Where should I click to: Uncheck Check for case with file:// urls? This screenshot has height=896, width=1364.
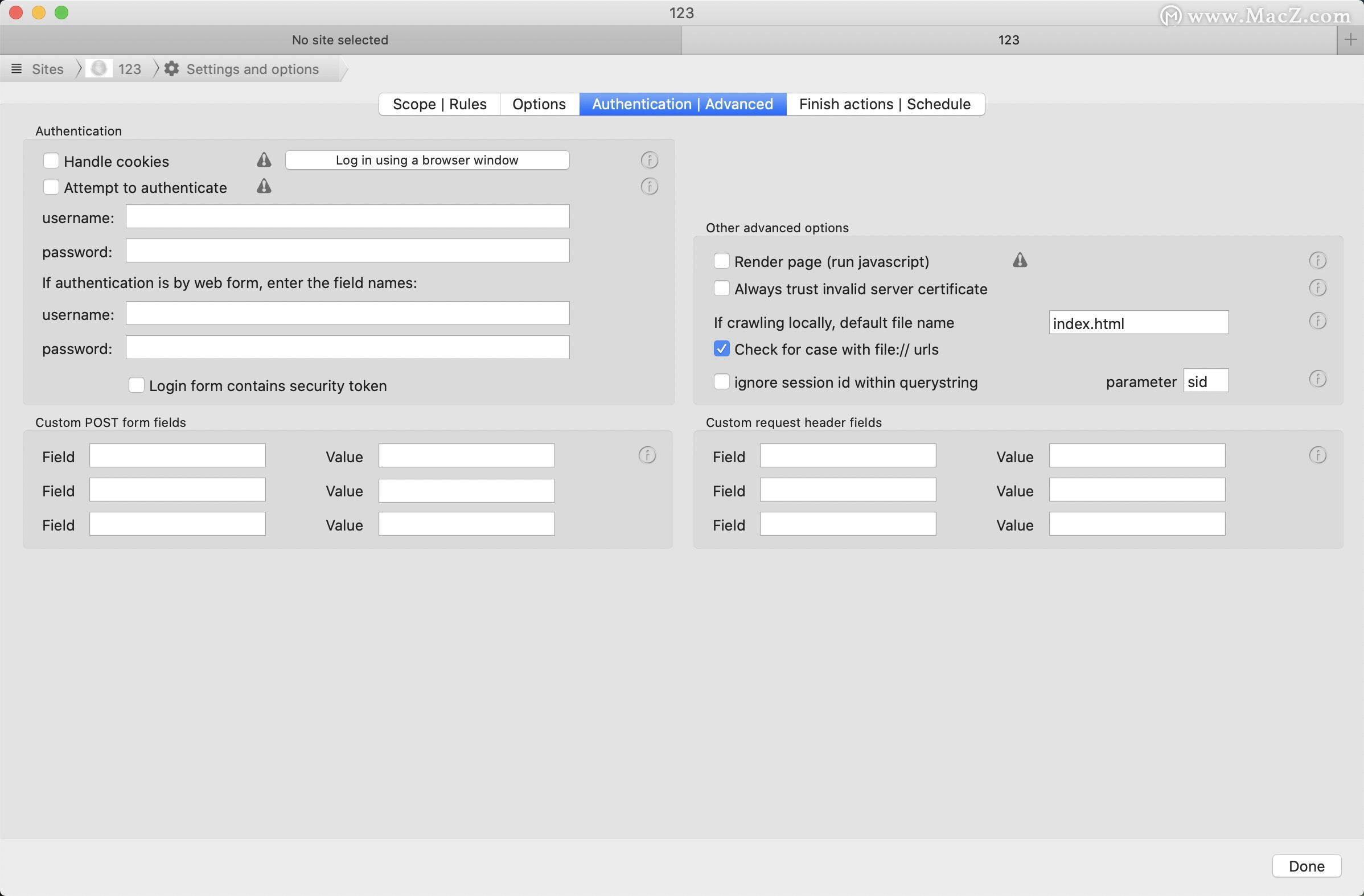(721, 348)
